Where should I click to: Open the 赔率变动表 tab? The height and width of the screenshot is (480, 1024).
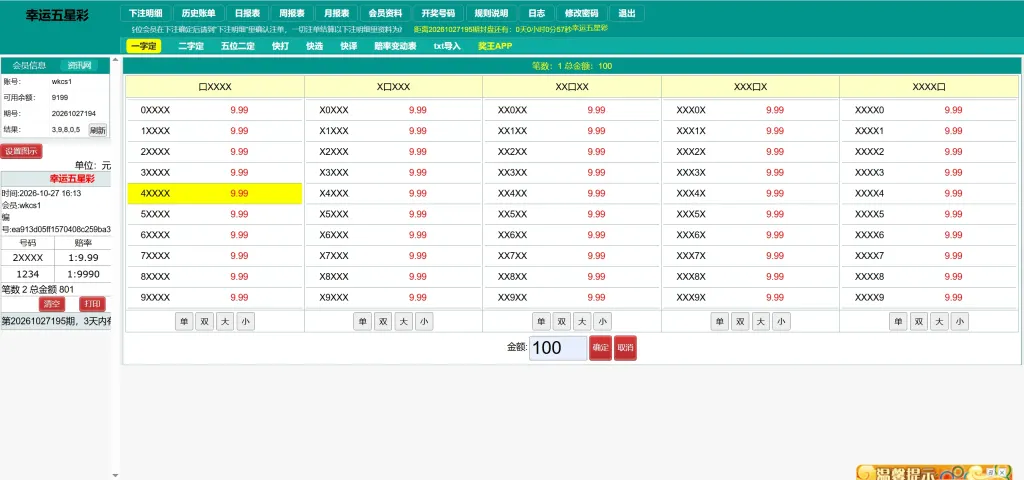coord(395,46)
